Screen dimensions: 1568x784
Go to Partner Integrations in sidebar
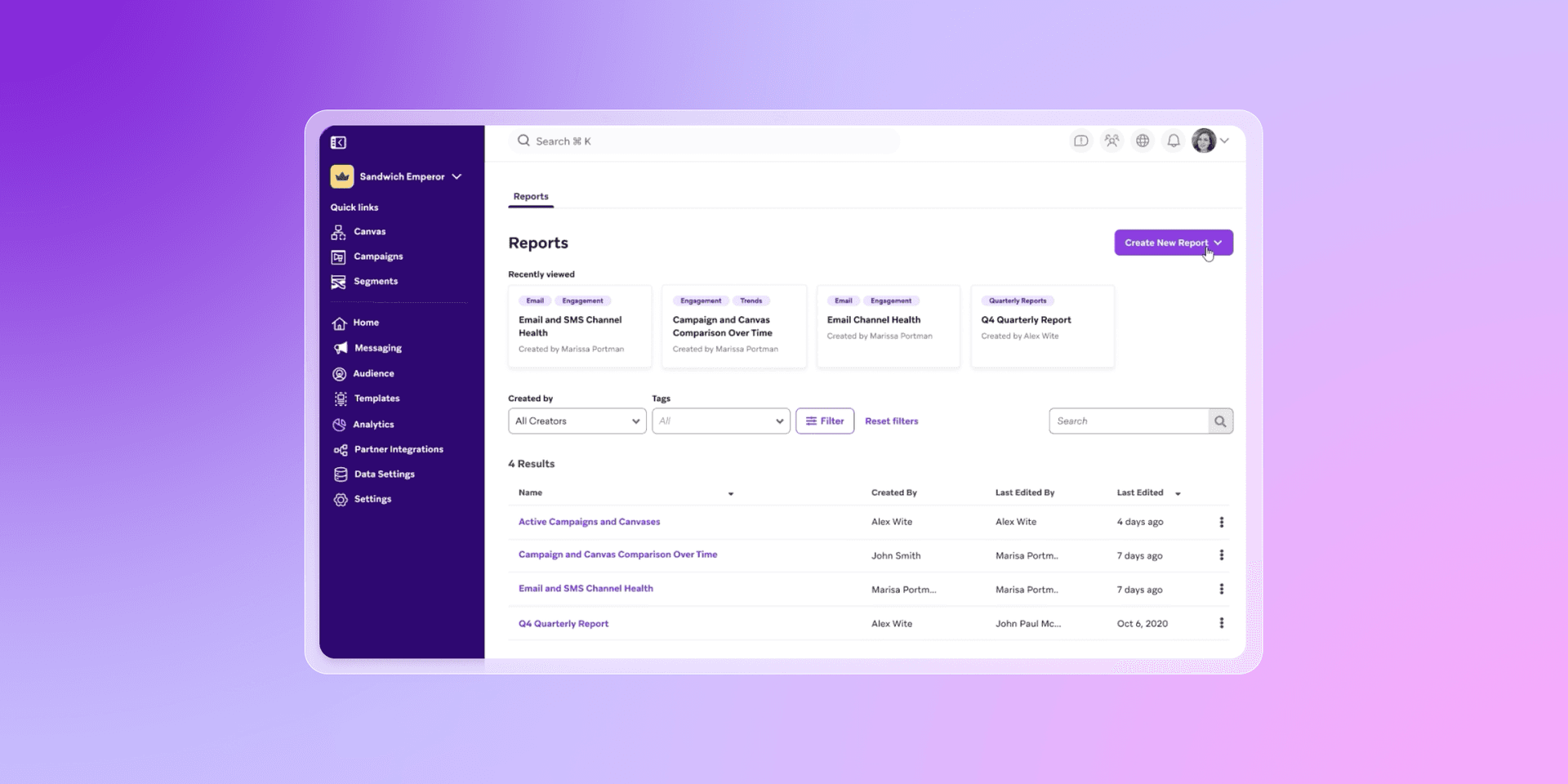pos(398,449)
